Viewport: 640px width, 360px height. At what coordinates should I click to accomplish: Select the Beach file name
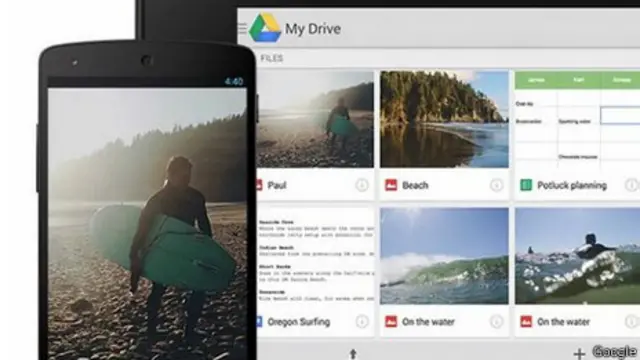tap(415, 185)
